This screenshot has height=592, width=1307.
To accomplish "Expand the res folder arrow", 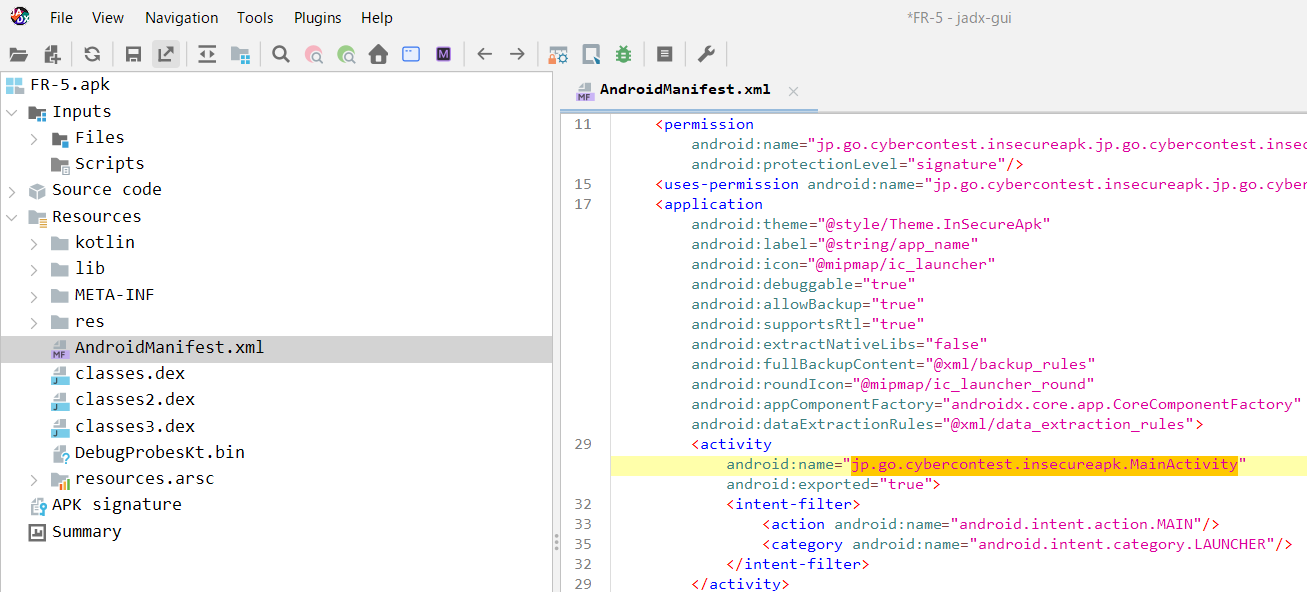I will [x=34, y=322].
